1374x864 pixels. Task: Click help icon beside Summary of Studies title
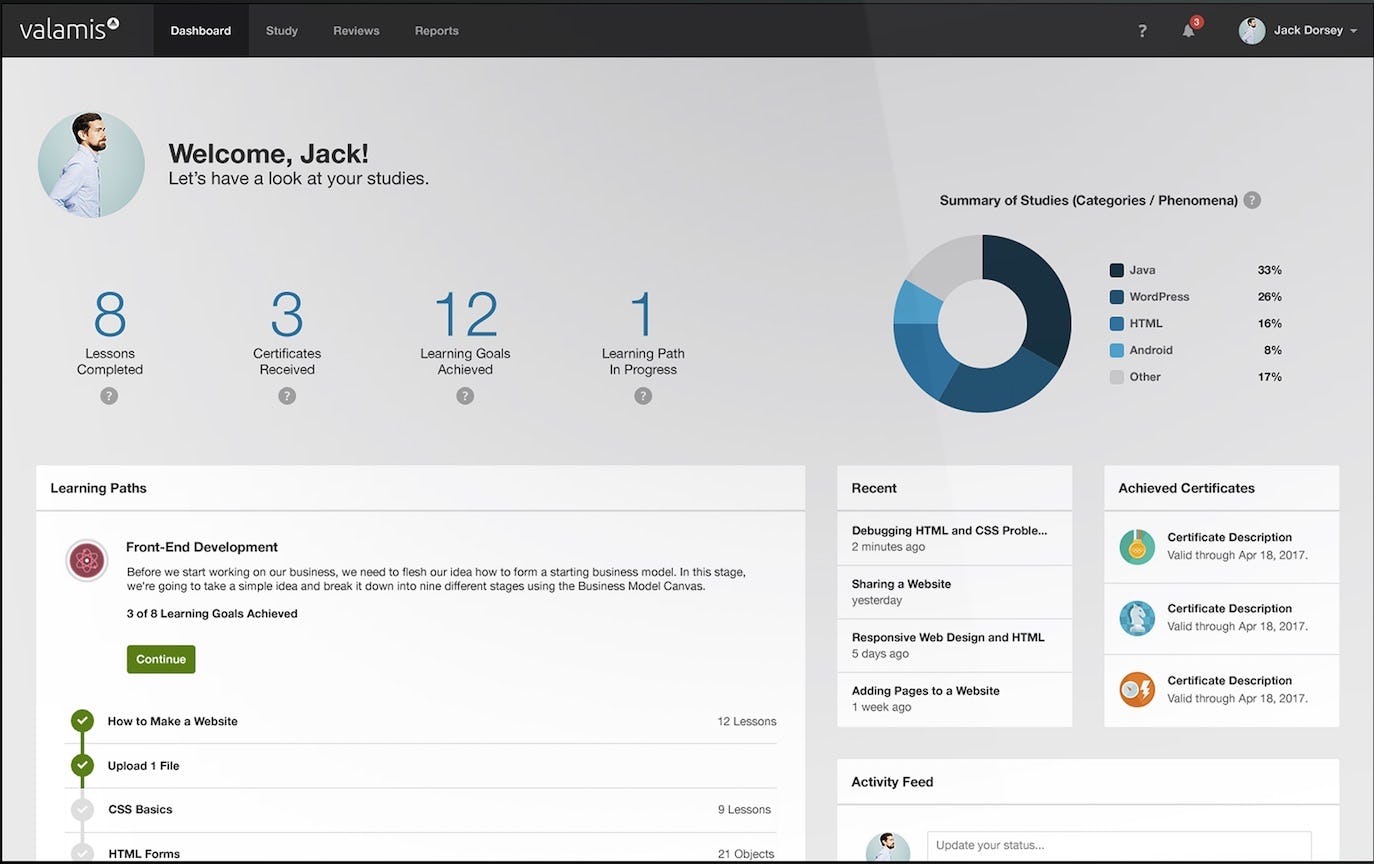(1252, 200)
